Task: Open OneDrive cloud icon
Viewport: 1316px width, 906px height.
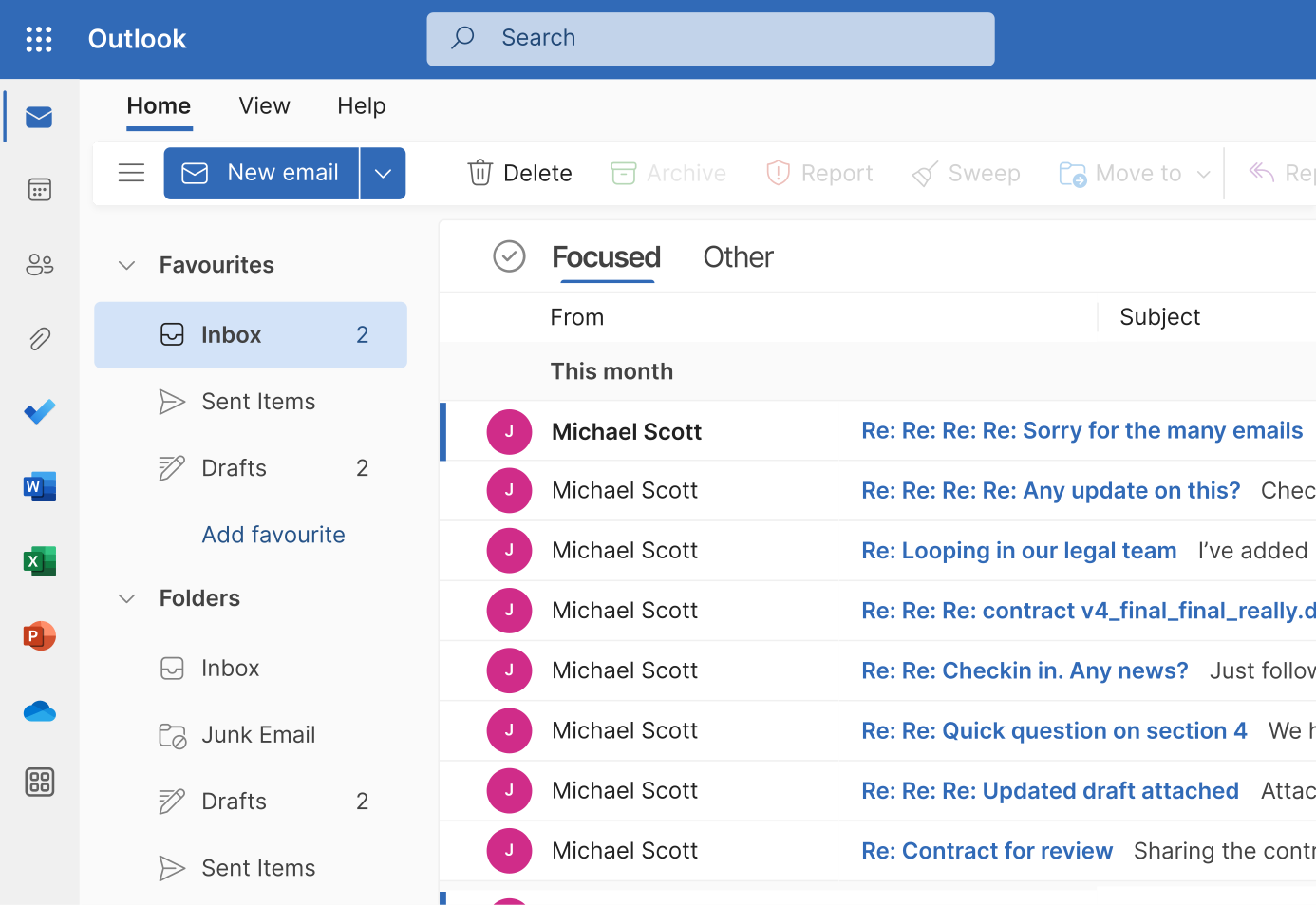Action: click(39, 710)
